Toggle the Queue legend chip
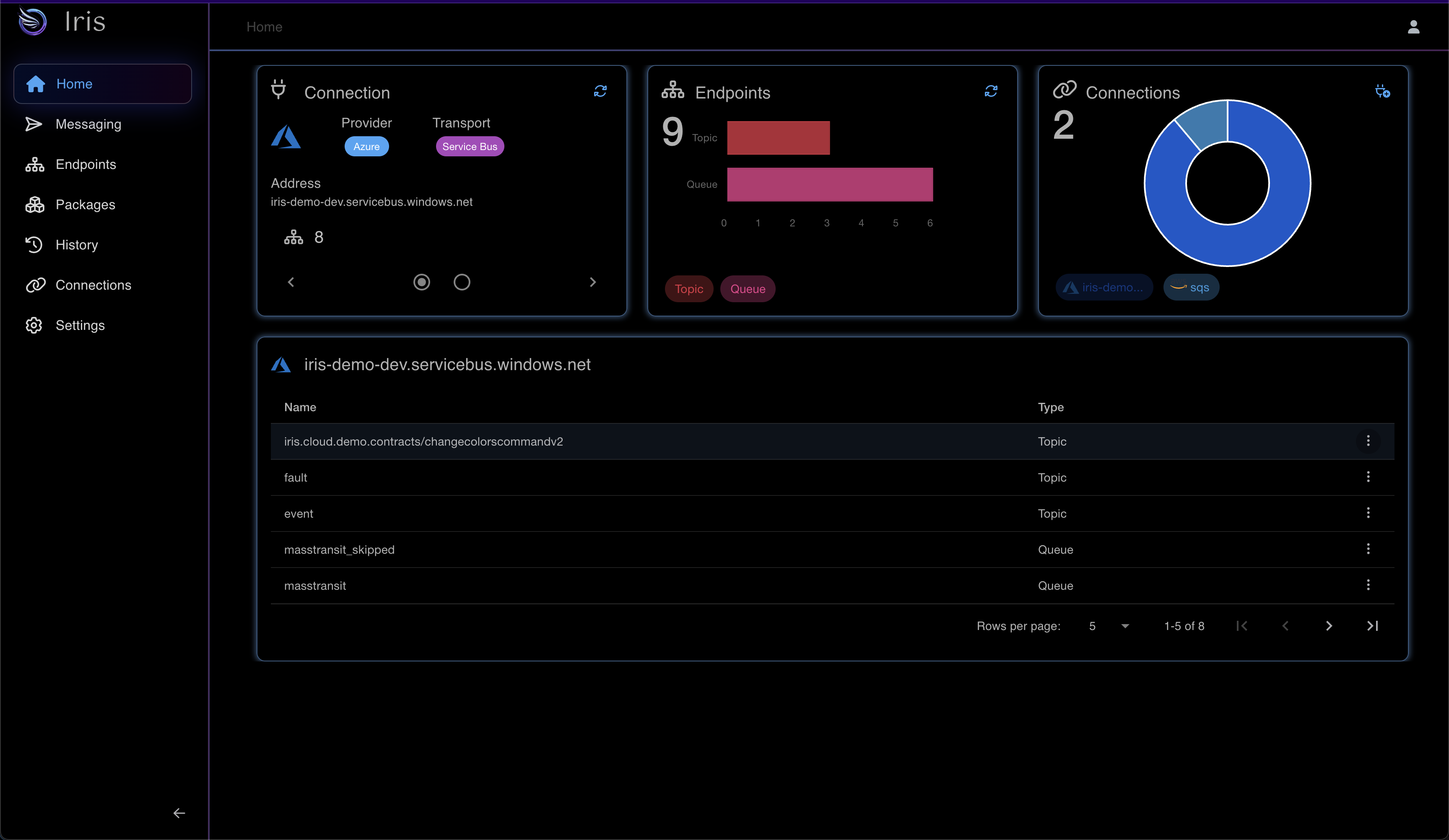Viewport: 1449px width, 840px height. coord(748,289)
